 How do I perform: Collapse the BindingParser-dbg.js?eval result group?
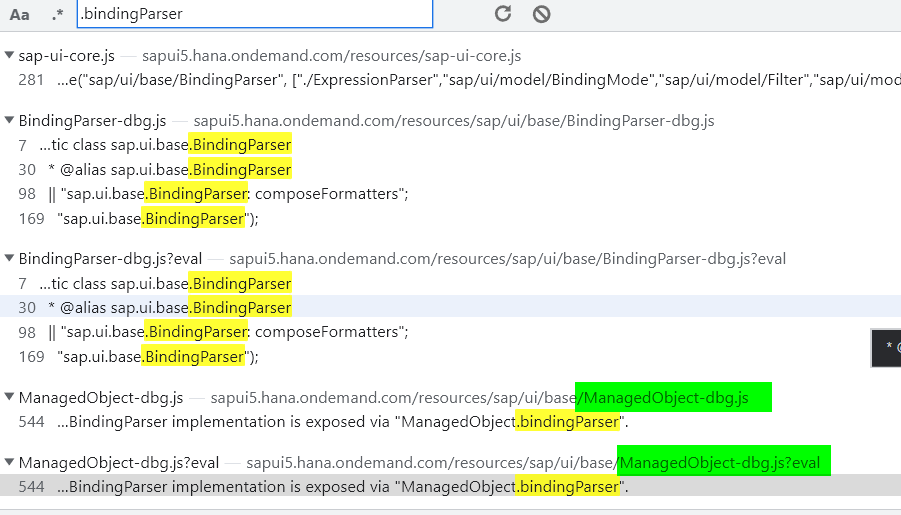[9, 258]
